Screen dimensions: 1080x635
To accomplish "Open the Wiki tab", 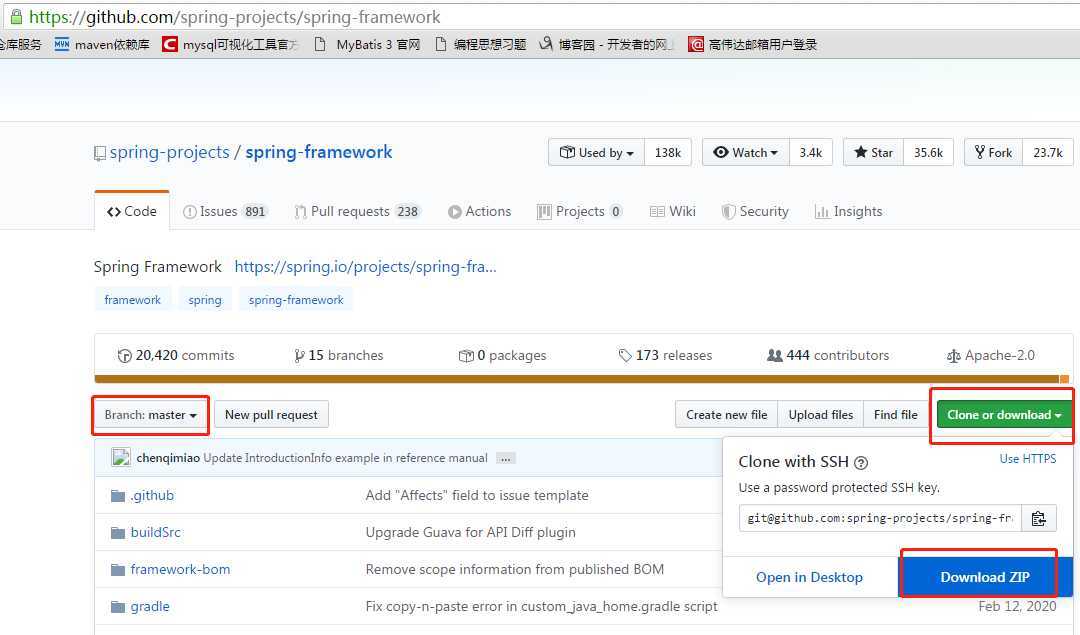I will pos(673,211).
